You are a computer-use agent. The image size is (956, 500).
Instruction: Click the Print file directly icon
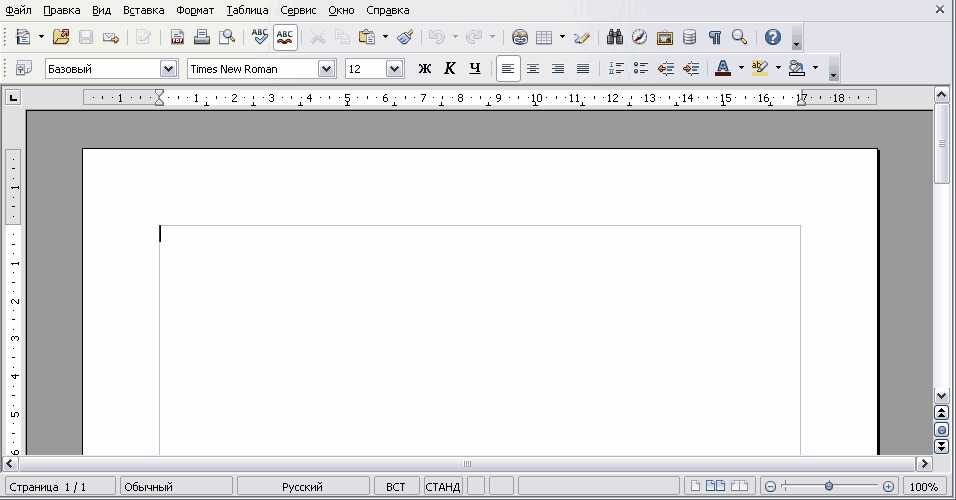pos(202,38)
